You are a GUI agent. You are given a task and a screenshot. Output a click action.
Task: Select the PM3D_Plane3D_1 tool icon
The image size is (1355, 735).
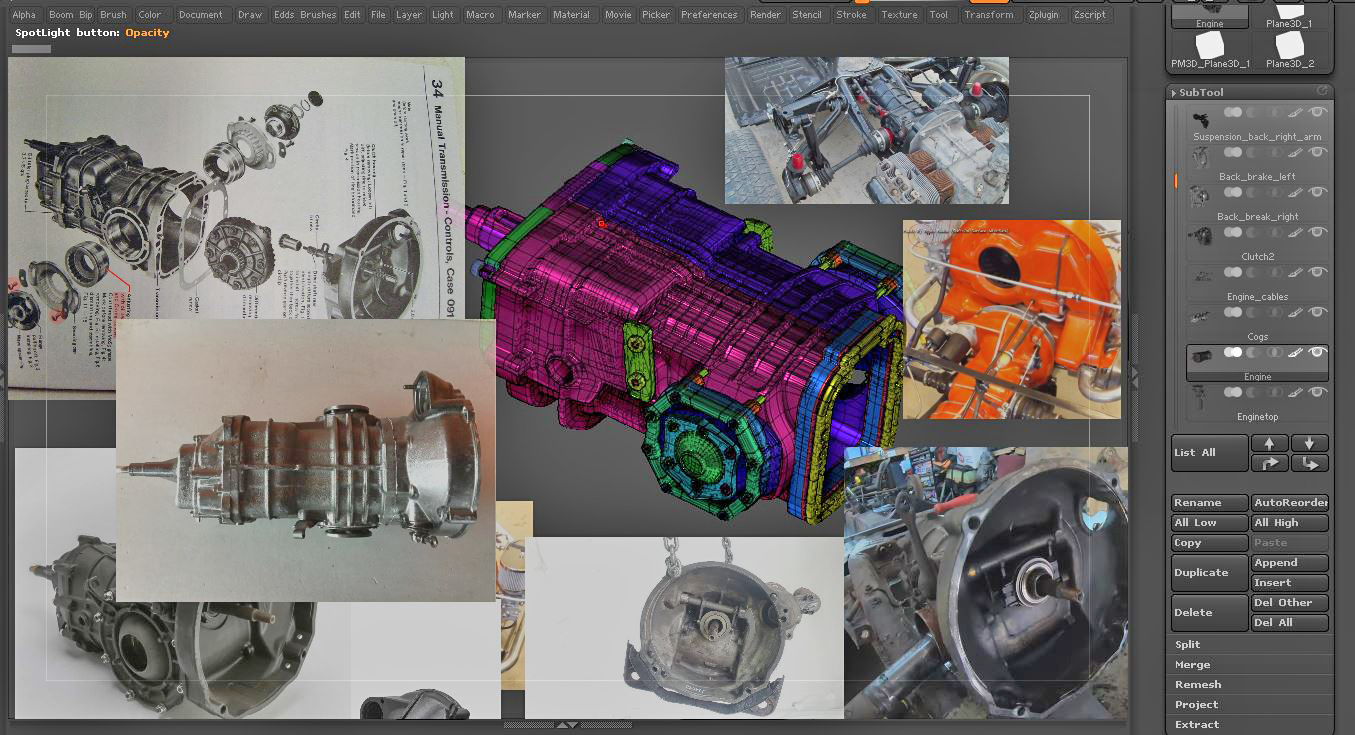point(1209,46)
